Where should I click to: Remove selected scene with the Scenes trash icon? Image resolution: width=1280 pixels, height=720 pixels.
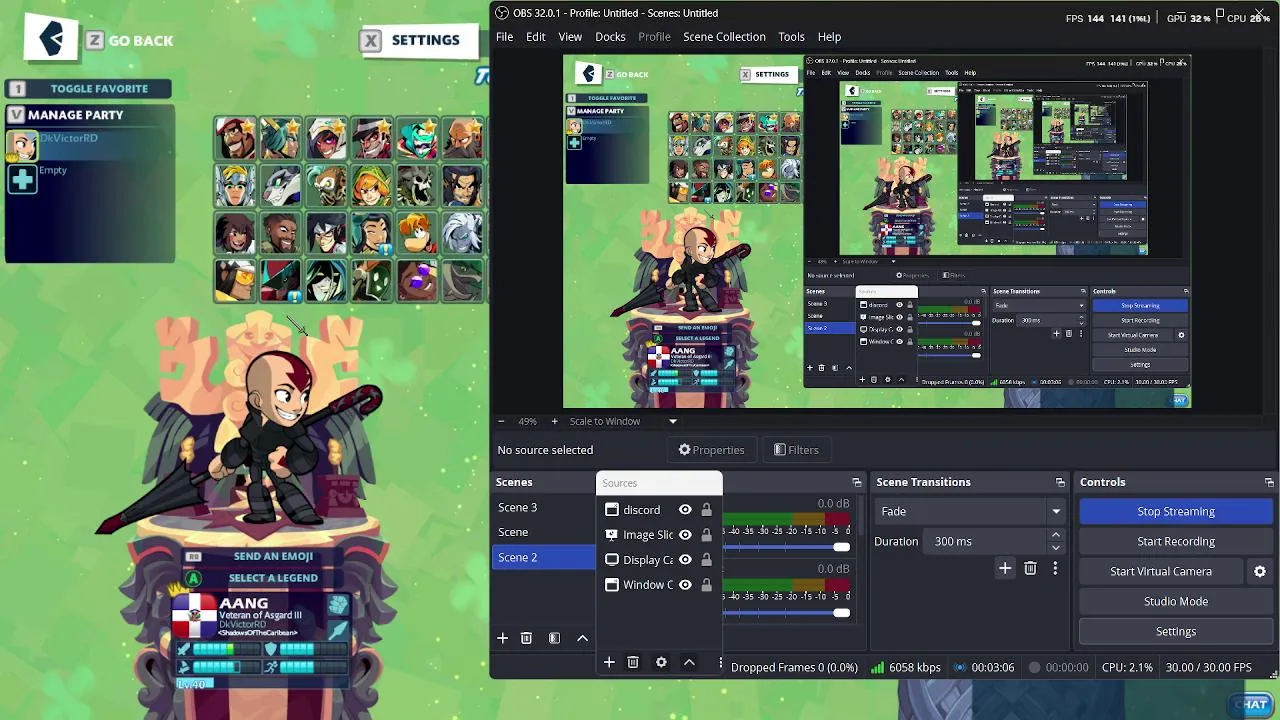tap(526, 638)
